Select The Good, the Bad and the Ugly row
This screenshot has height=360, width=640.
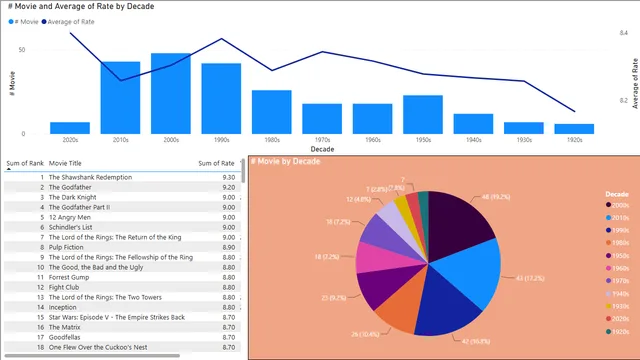tap(122, 267)
